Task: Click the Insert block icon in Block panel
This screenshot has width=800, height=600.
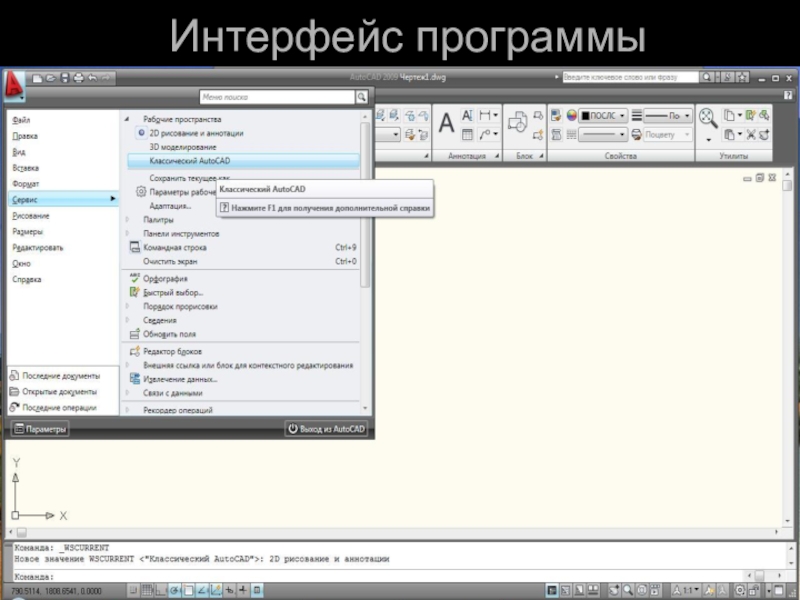Action: [x=517, y=122]
